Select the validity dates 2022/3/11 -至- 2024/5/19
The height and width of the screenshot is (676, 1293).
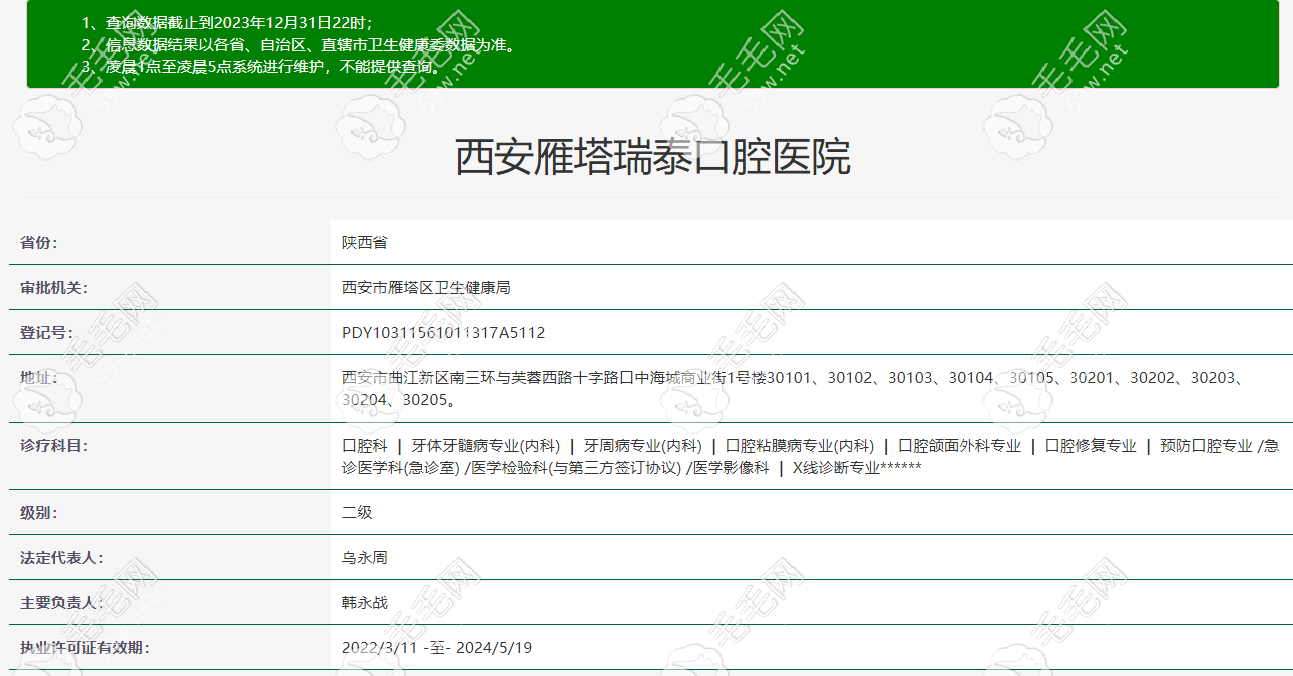[437, 648]
